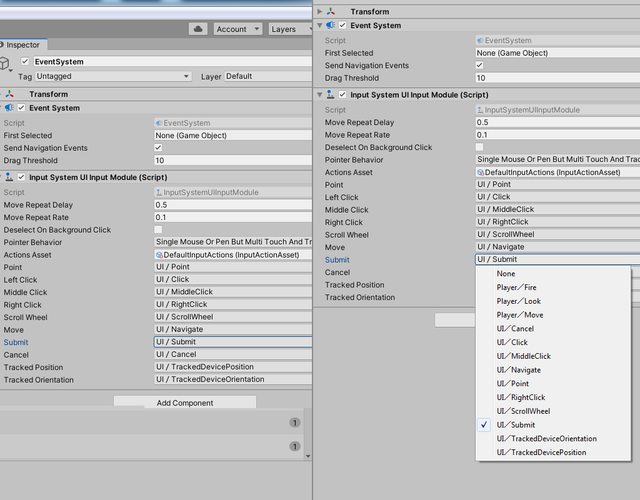
Task: Click InputSystemUIInputModule script field, right panel
Action: point(558,110)
